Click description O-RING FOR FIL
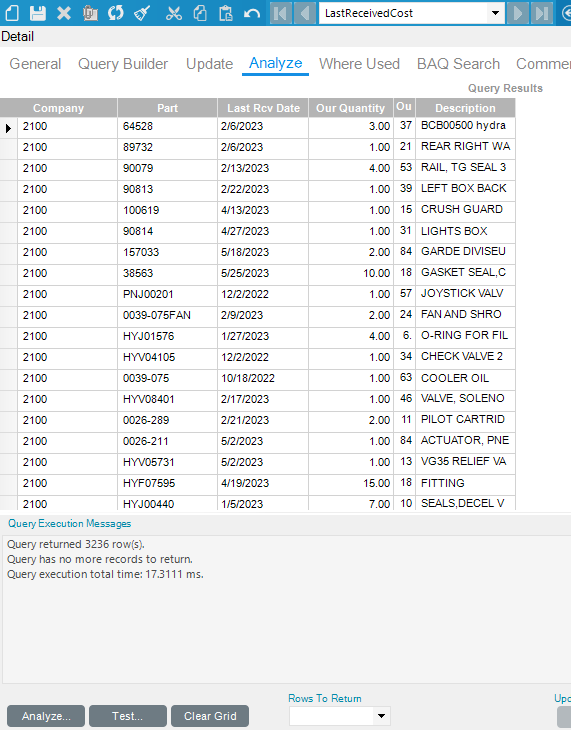 click(x=465, y=335)
